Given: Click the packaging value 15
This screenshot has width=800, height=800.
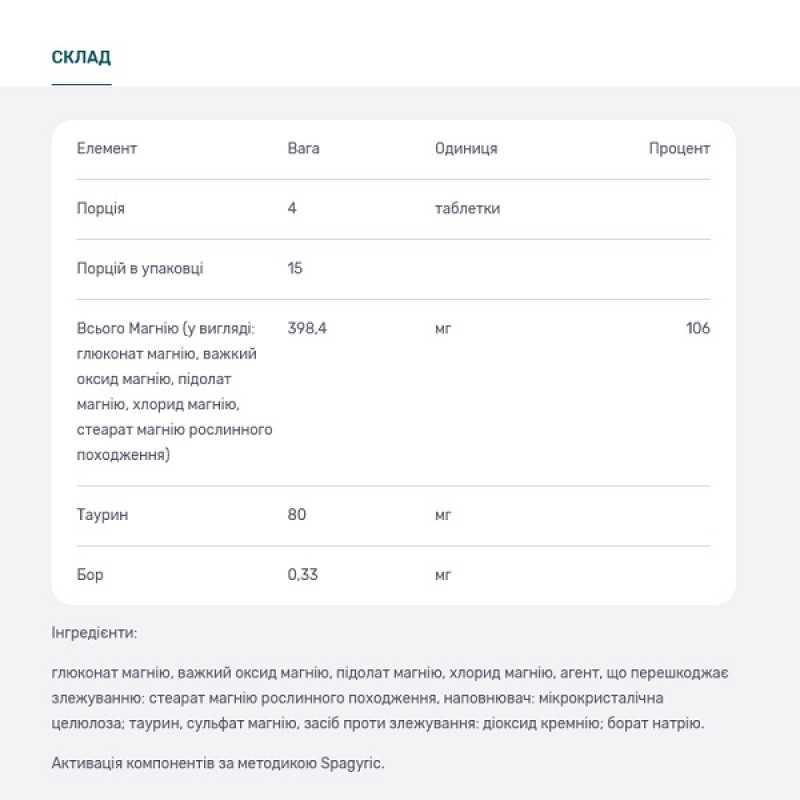Looking at the screenshot, I should click(x=295, y=269).
